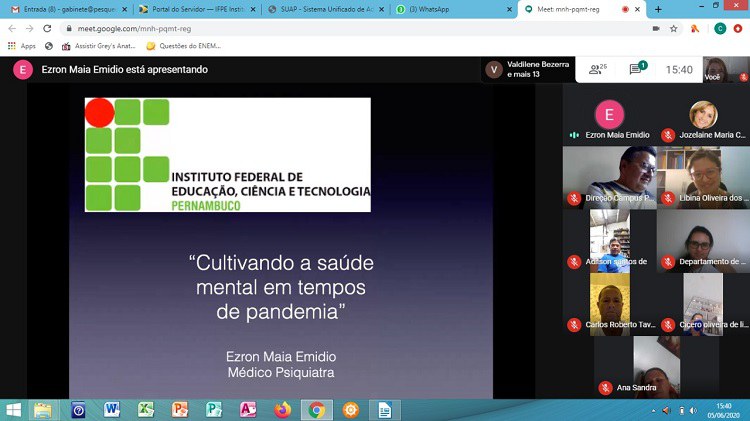Image resolution: width=750 pixels, height=421 pixels.
Task: Open the Apps bookmarks shortcut
Action: pyautogui.click(x=21, y=46)
